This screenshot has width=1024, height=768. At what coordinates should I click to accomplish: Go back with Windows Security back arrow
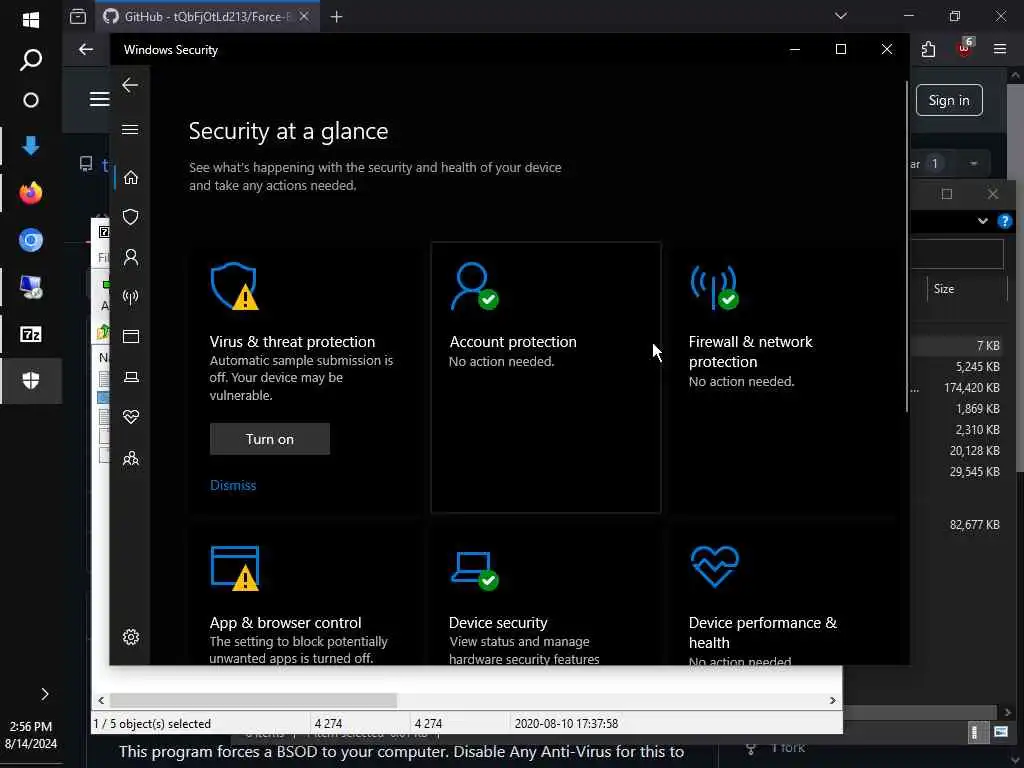tap(130, 85)
